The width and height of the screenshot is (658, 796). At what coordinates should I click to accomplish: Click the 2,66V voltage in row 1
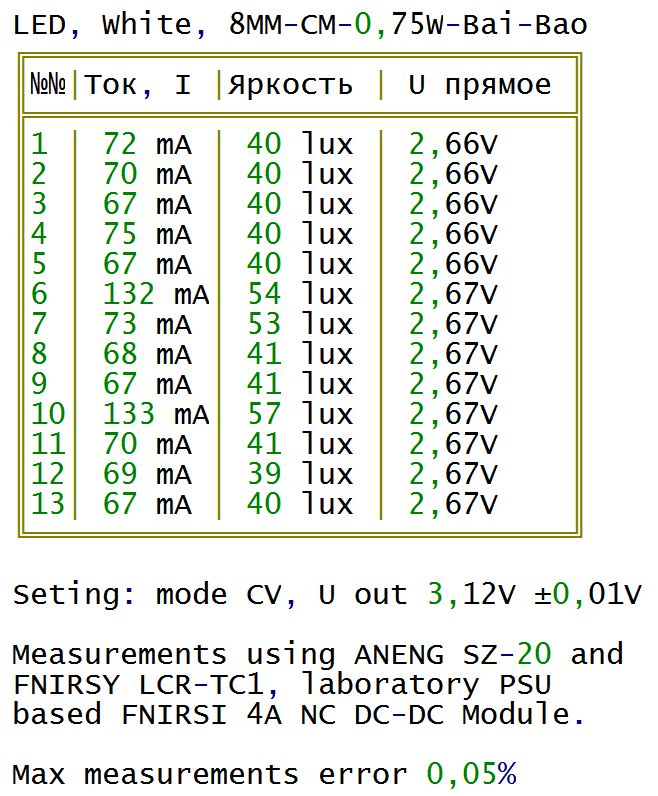click(453, 145)
